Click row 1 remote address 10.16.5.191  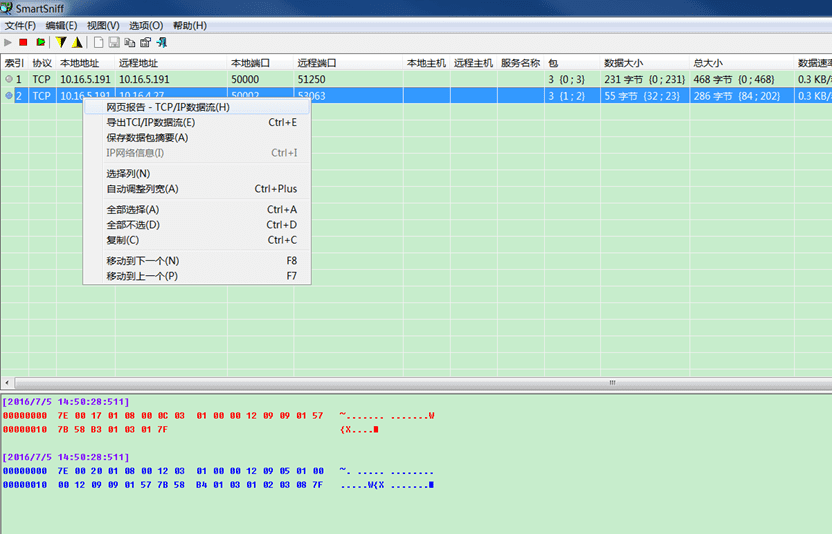144,80
